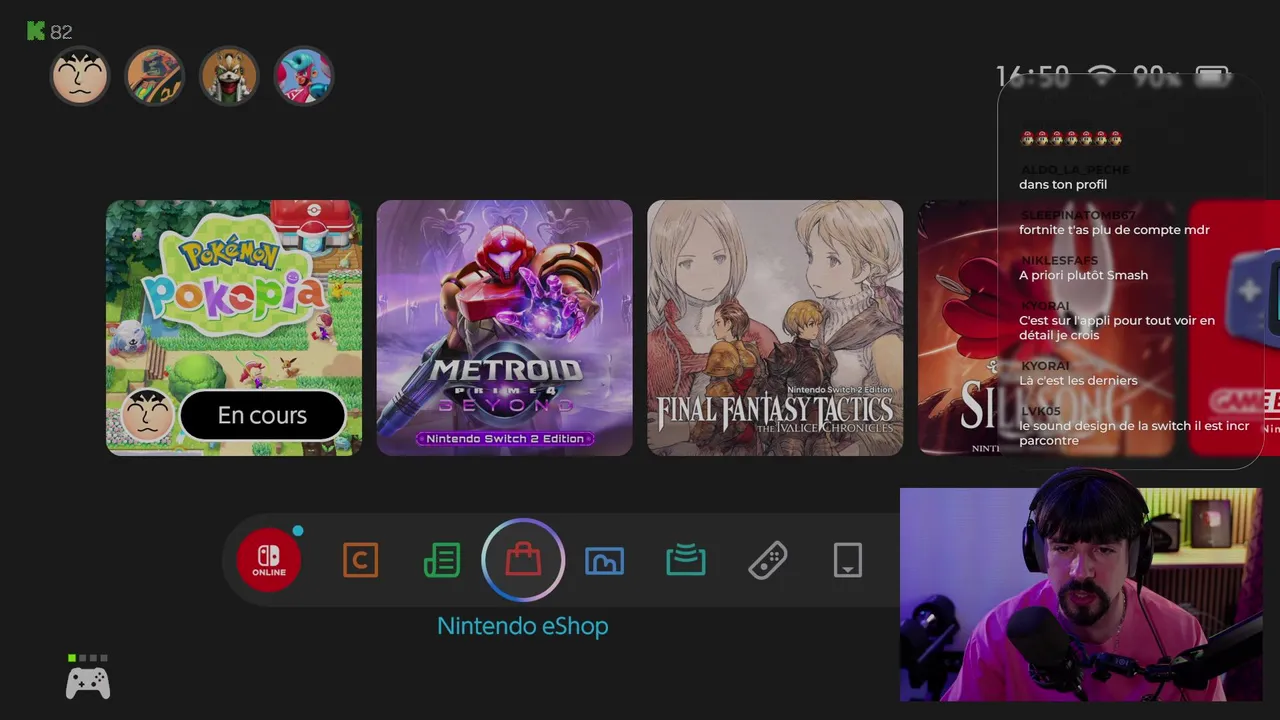Image resolution: width=1280 pixels, height=720 pixels.
Task: Click the Wi-Fi signal status icon
Action: tap(1102, 76)
